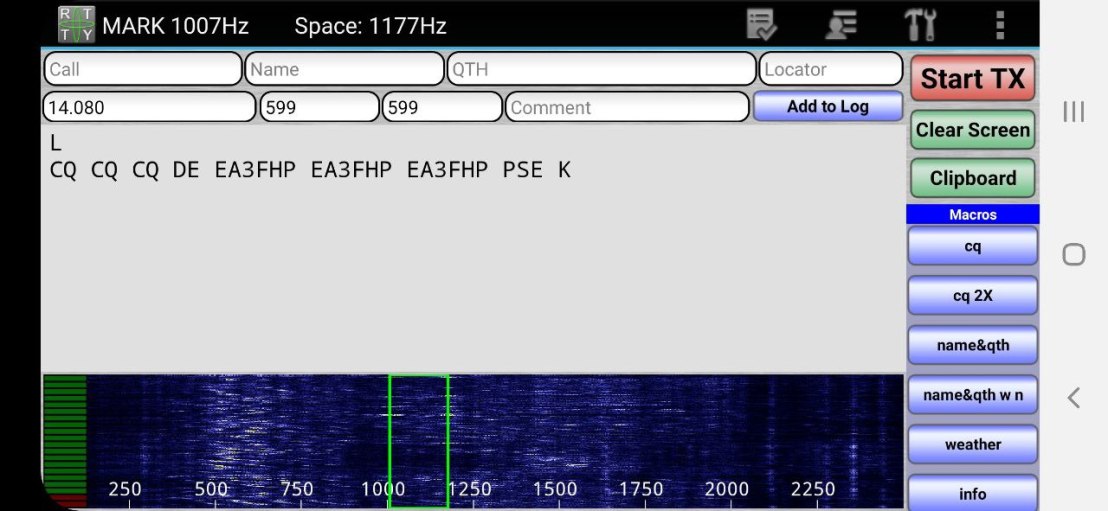Select the cq 2X macro

(972, 296)
